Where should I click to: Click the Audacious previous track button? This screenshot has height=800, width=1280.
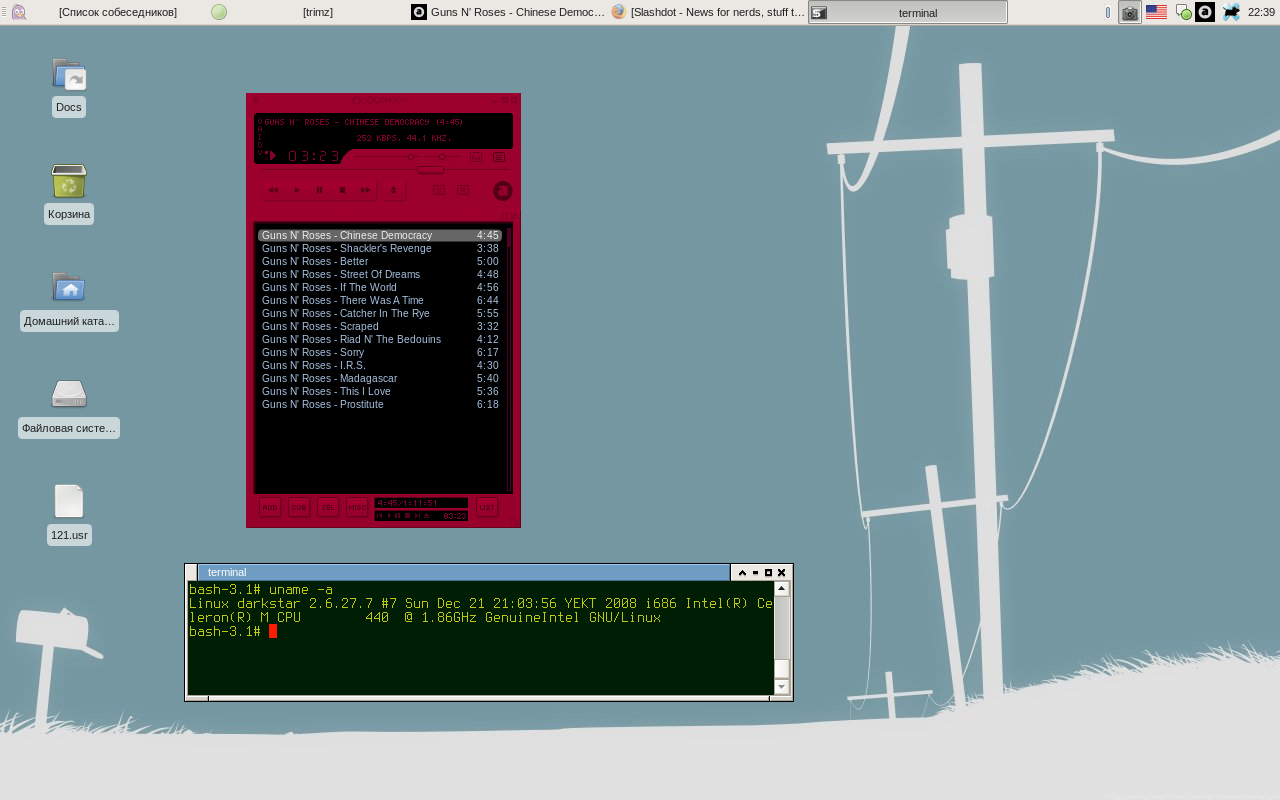pos(273,190)
